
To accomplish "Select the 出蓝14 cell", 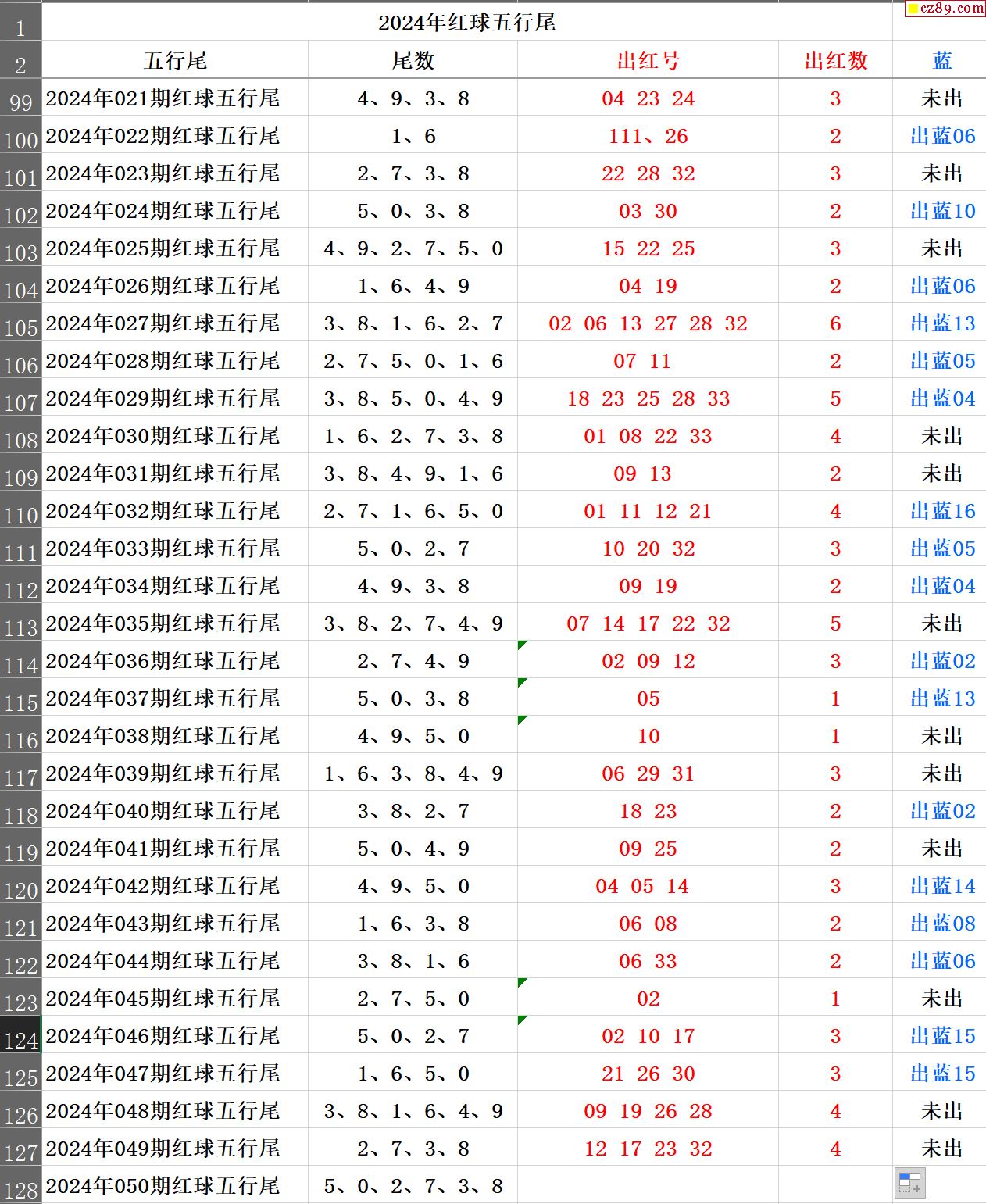I will [x=941, y=886].
